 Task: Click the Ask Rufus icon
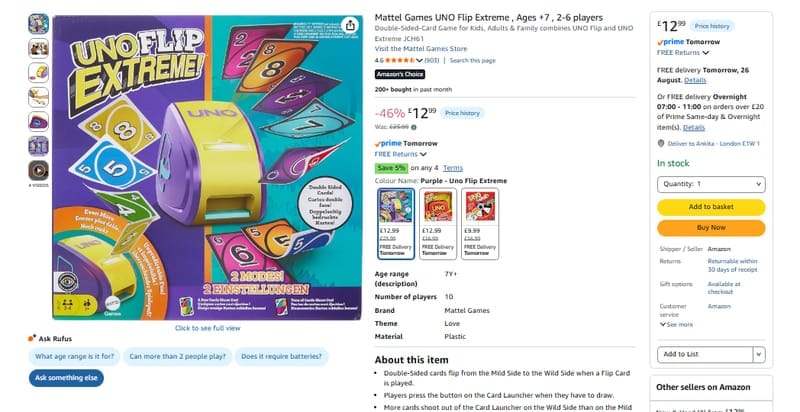tap(32, 338)
